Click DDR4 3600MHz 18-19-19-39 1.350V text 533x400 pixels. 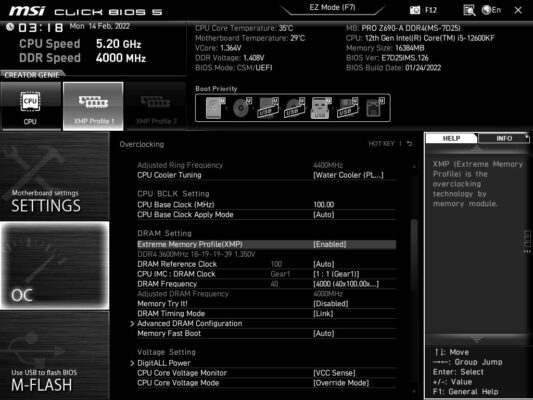(x=196, y=254)
